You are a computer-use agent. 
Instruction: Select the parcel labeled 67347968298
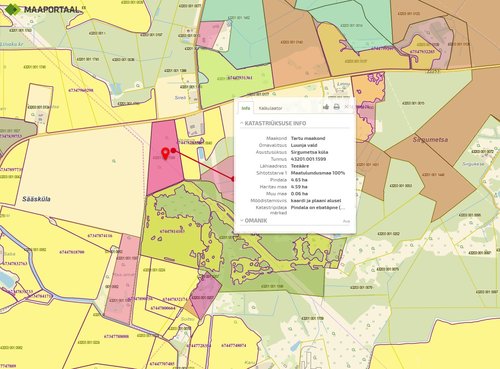coord(81,90)
